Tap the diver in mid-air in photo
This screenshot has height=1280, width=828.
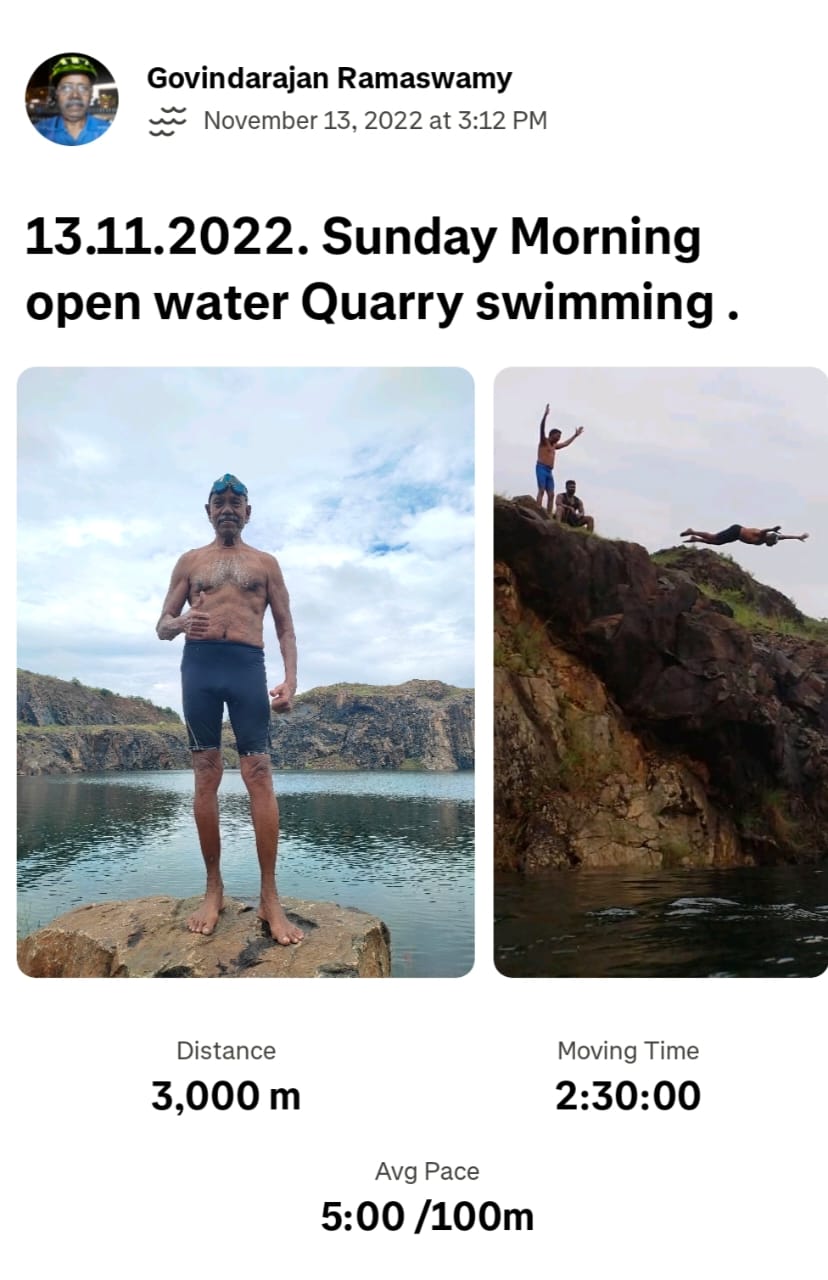pyautogui.click(x=744, y=535)
